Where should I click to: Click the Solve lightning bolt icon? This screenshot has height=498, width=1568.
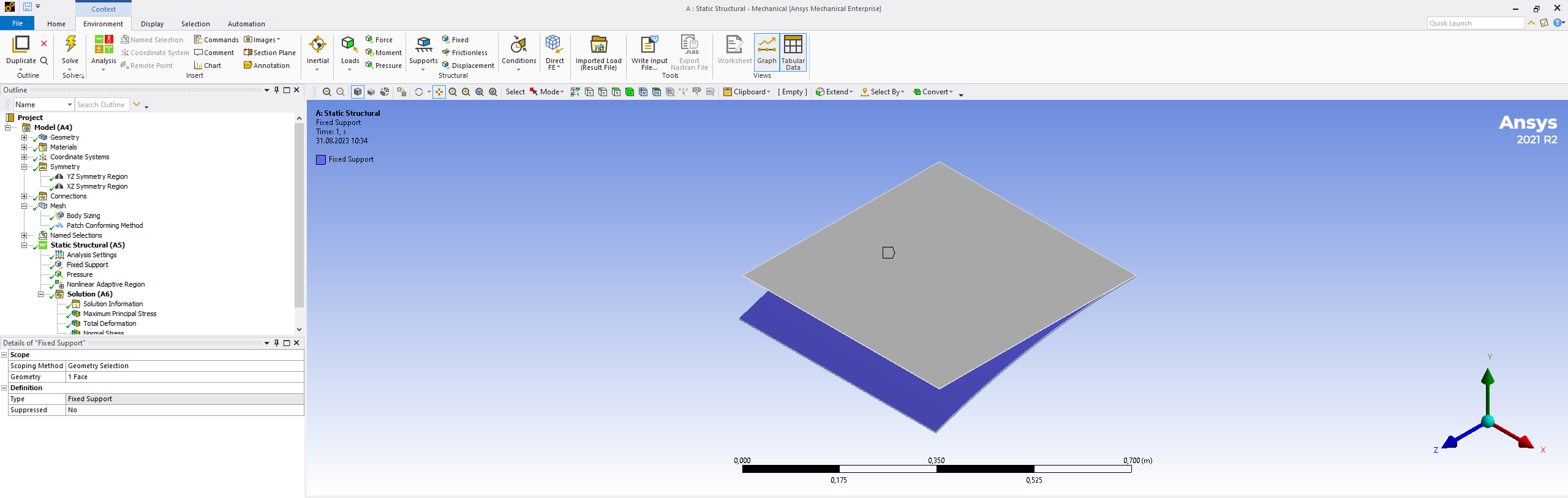(x=70, y=45)
